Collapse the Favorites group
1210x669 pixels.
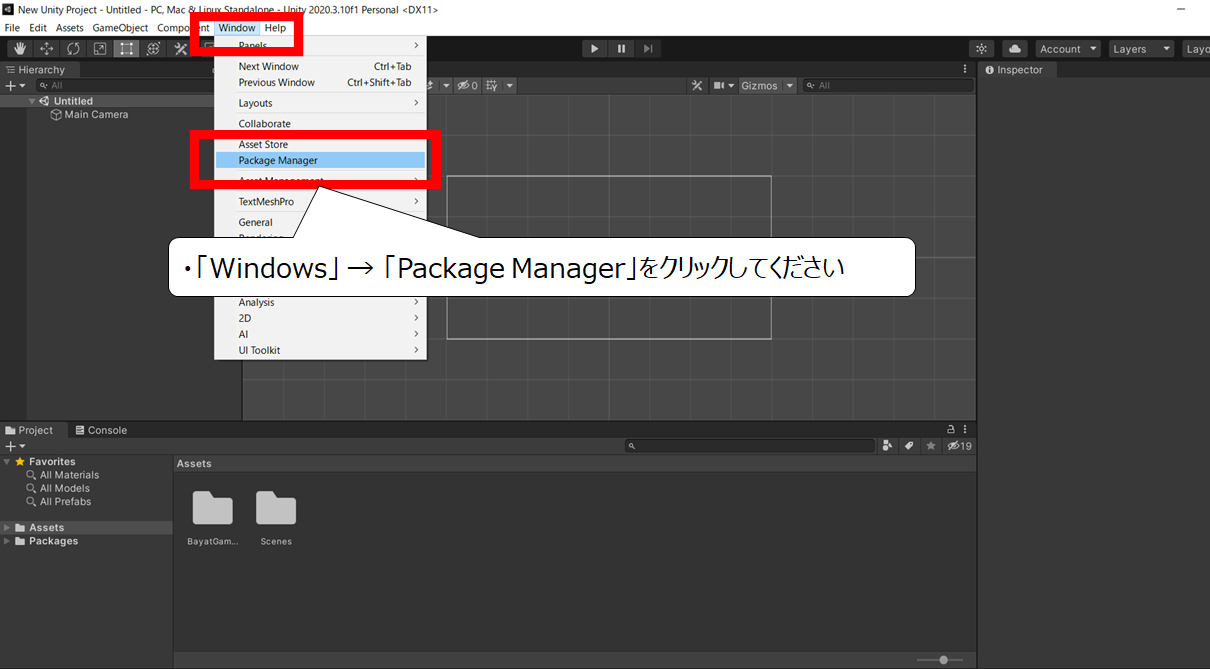click(x=7, y=462)
